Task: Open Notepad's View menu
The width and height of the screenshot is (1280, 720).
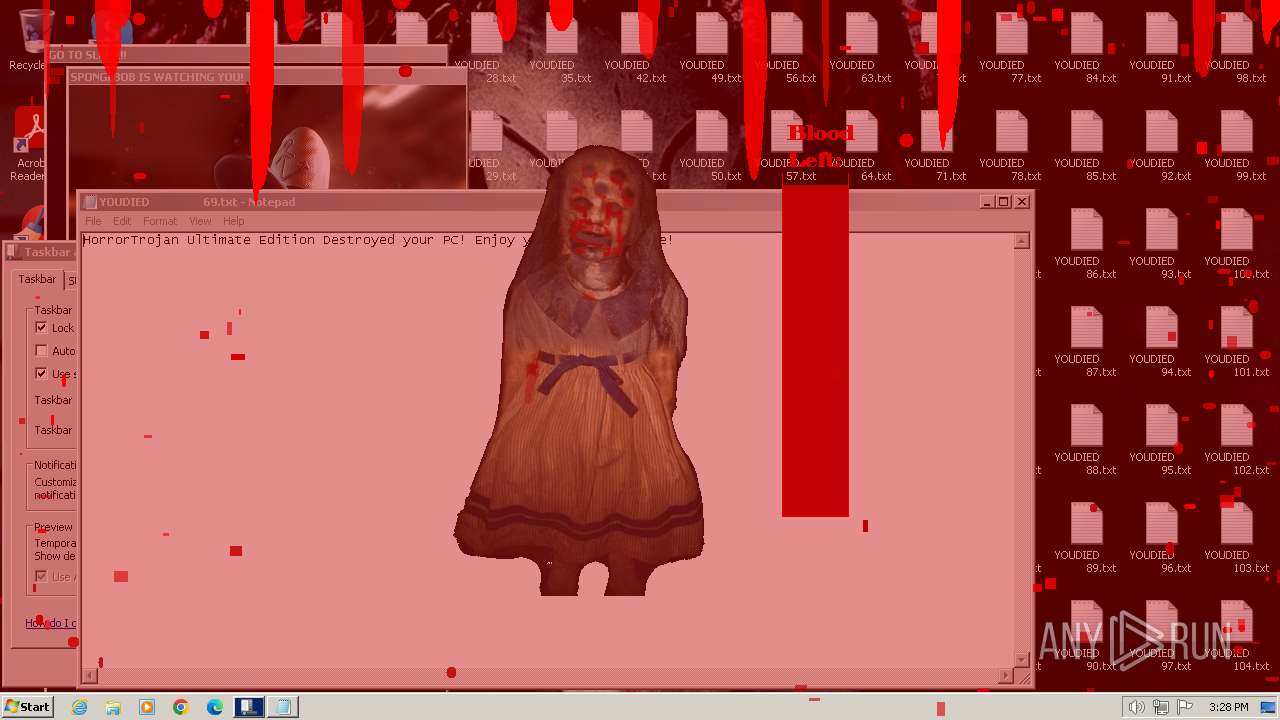Action: click(x=200, y=221)
